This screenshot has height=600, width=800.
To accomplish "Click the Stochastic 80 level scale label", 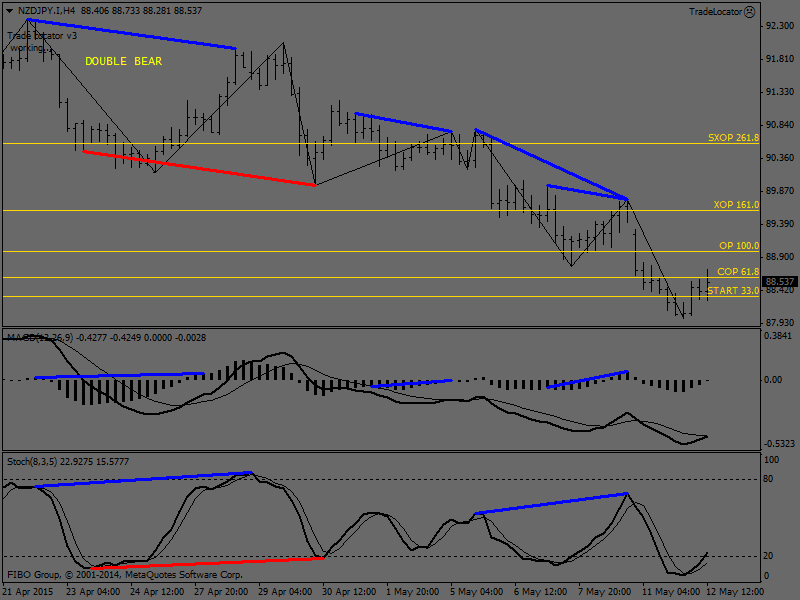I will click(771, 479).
